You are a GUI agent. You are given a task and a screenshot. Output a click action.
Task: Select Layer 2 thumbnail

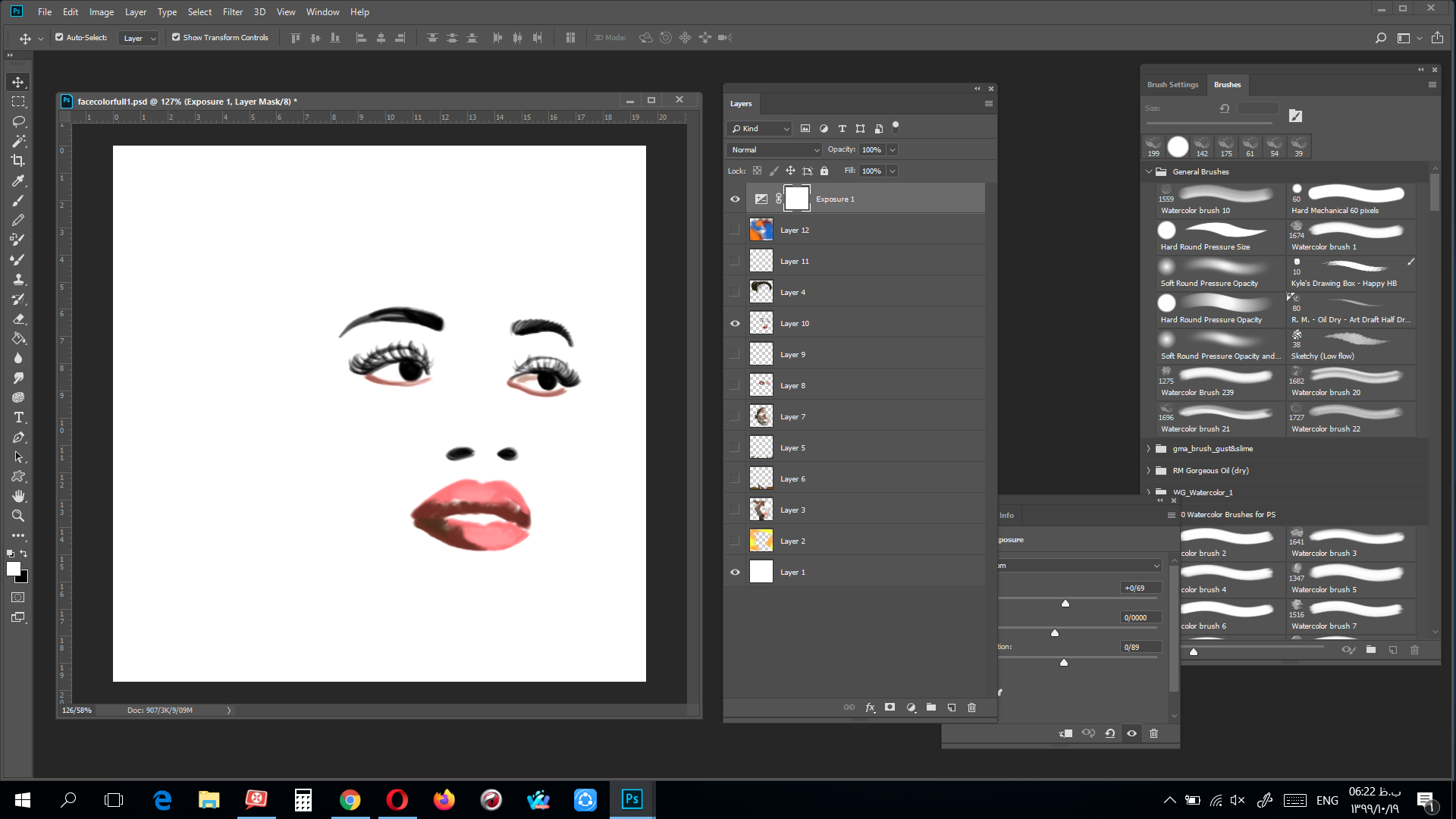pyautogui.click(x=761, y=541)
